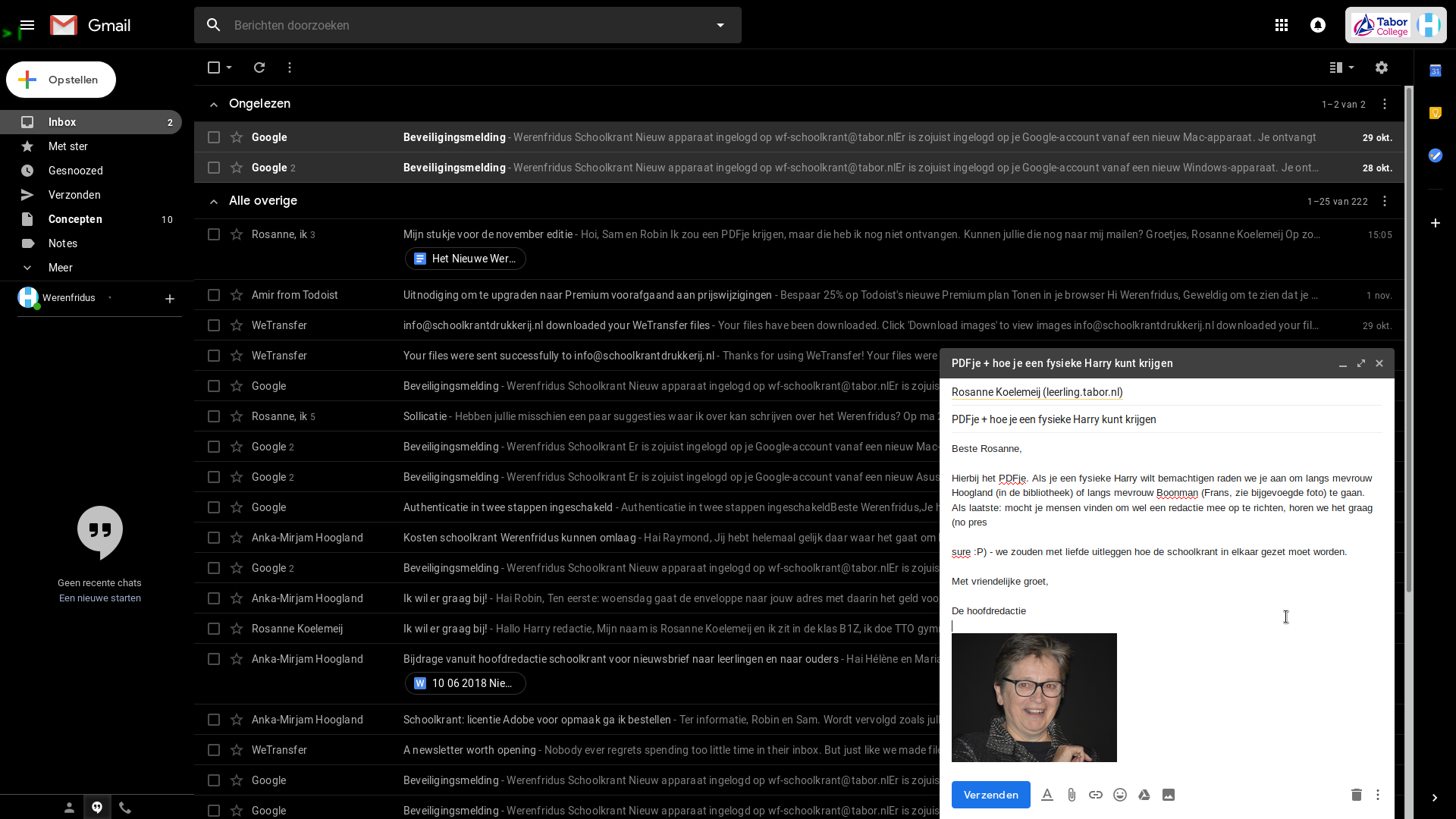Open the insert emoji picker
The image size is (1456, 819).
point(1120,795)
